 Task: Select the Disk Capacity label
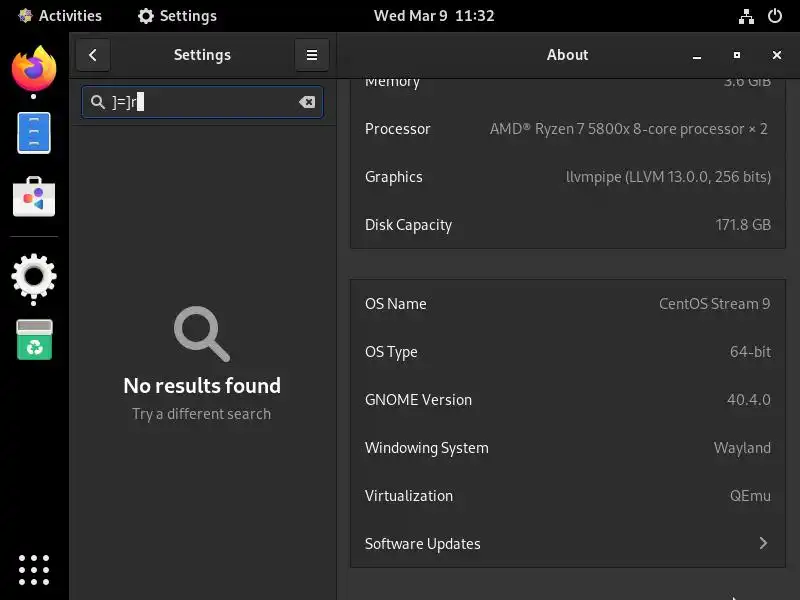coord(408,225)
